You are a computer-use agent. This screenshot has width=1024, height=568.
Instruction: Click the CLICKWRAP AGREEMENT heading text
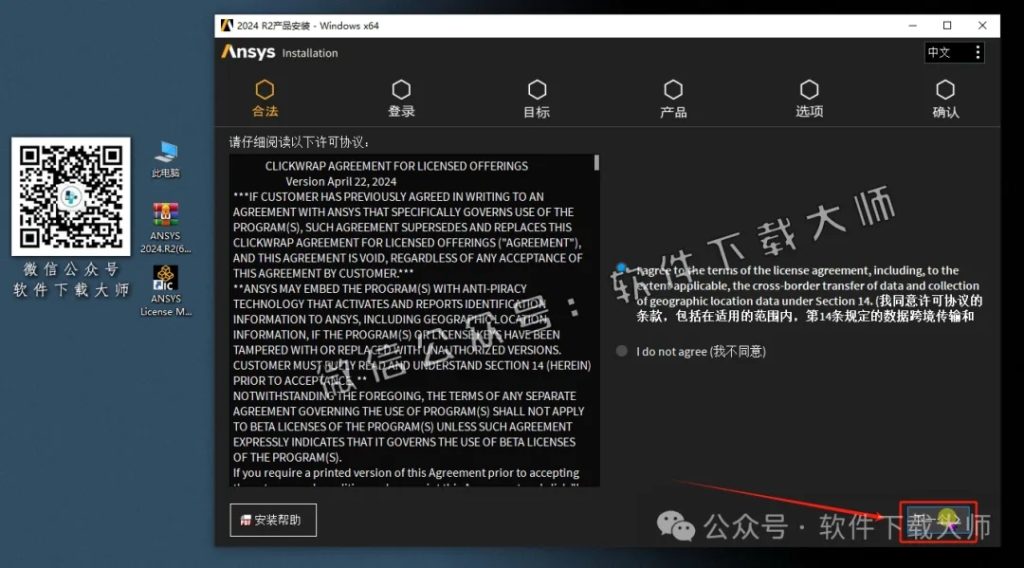396,166
